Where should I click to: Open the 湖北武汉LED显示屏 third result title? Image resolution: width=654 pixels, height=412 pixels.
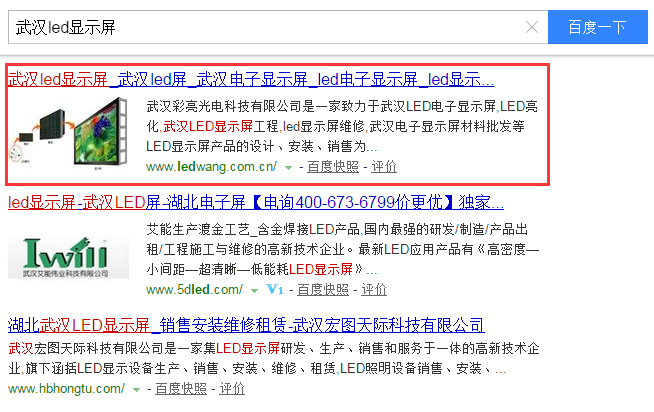click(x=246, y=325)
